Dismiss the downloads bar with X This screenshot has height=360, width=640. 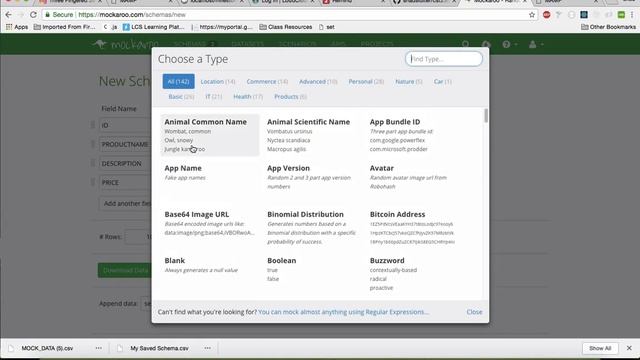point(629,348)
